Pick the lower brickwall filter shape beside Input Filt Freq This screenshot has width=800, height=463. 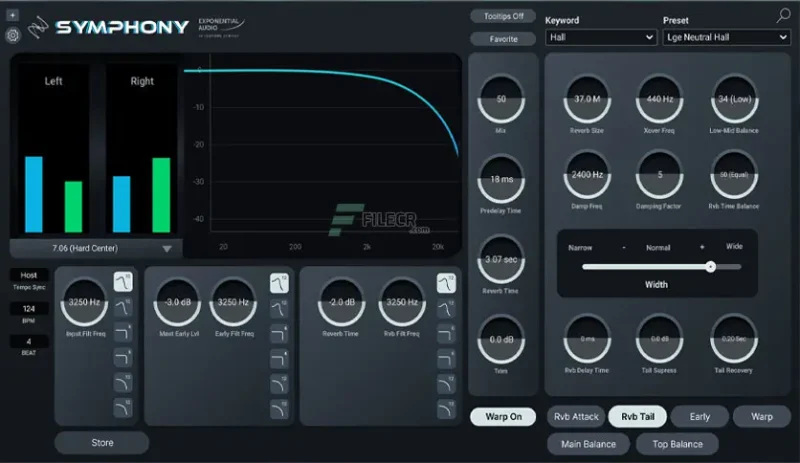[123, 358]
